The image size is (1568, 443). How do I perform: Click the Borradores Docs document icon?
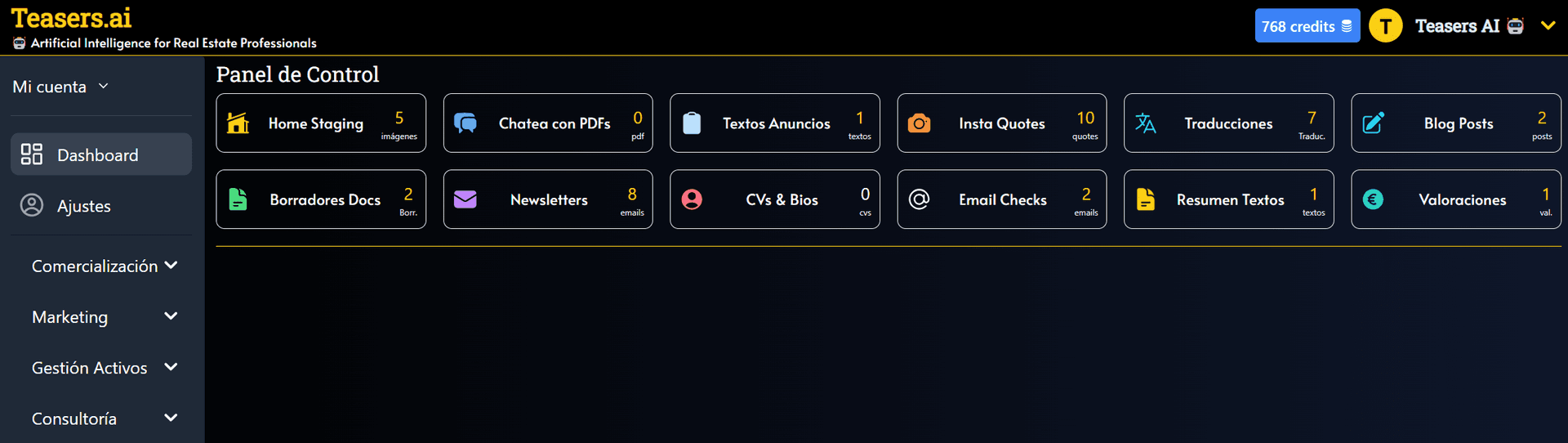238,199
